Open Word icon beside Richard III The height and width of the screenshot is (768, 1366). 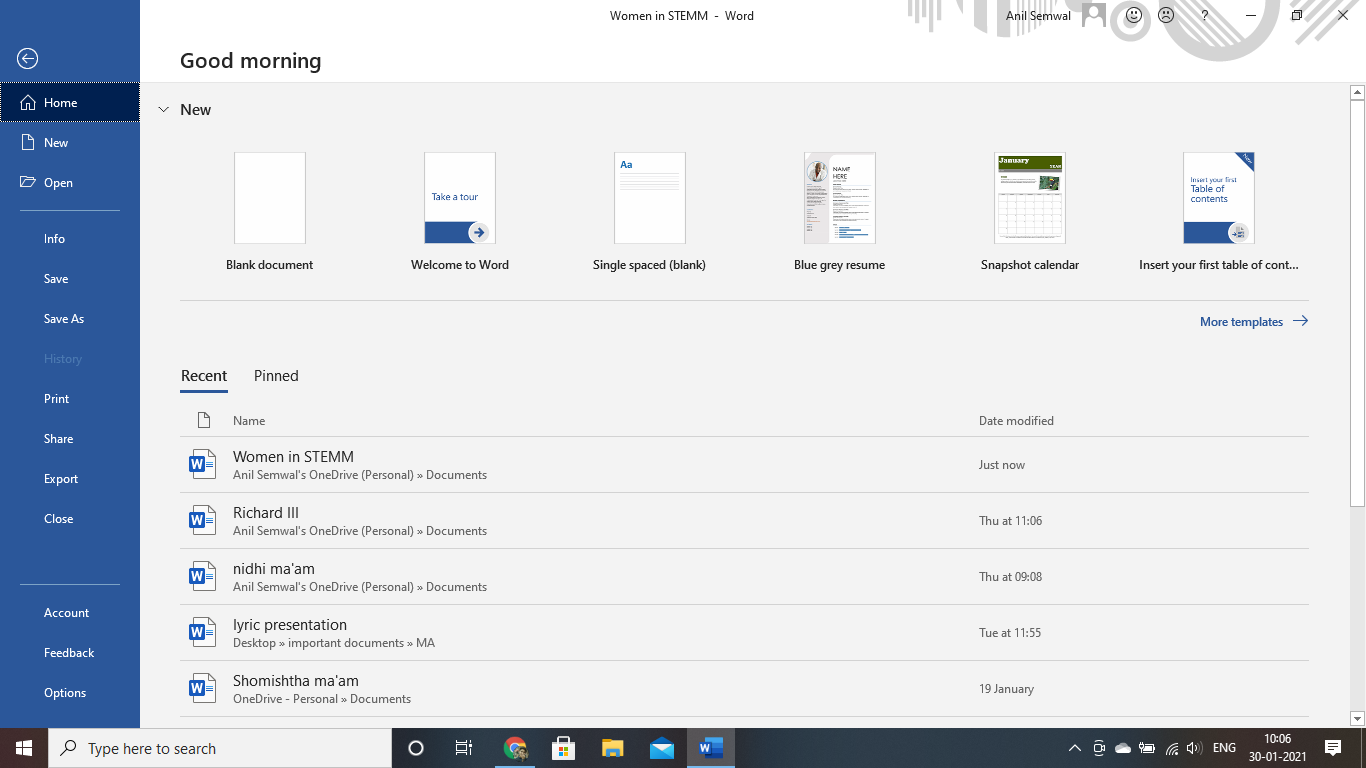click(x=203, y=520)
